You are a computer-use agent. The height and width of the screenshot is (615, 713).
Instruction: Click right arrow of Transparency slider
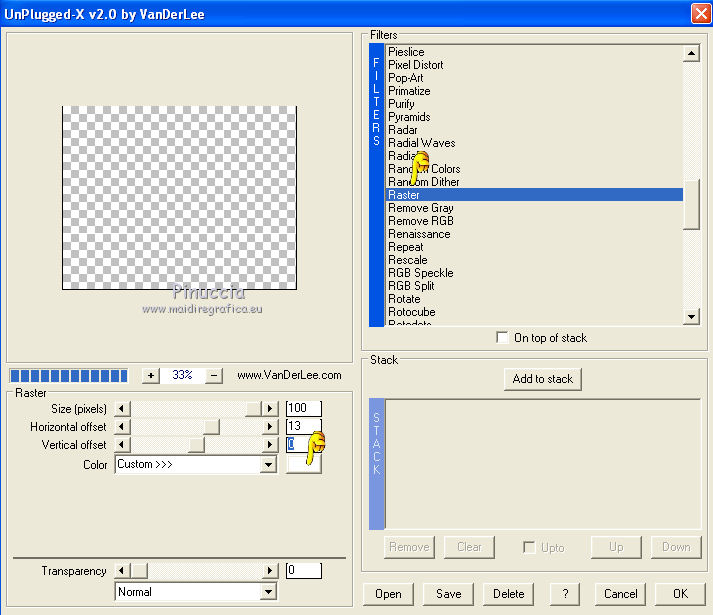click(270, 570)
